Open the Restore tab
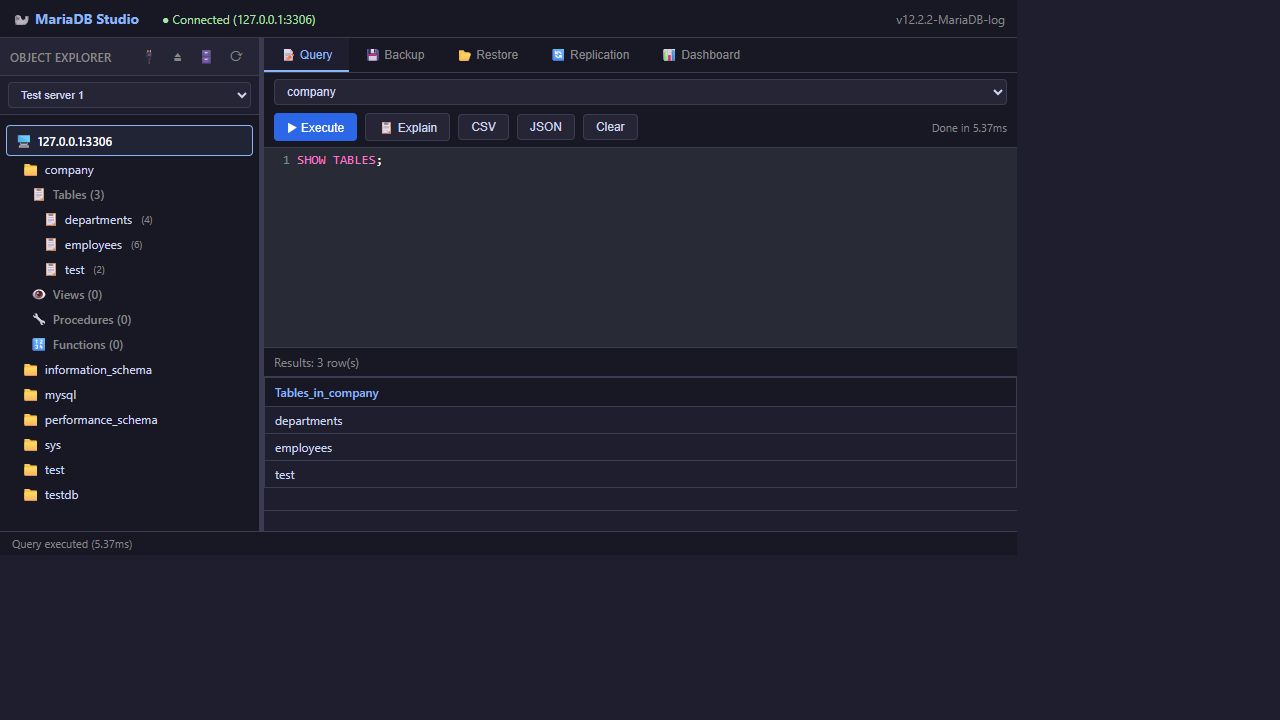 pyautogui.click(x=488, y=55)
